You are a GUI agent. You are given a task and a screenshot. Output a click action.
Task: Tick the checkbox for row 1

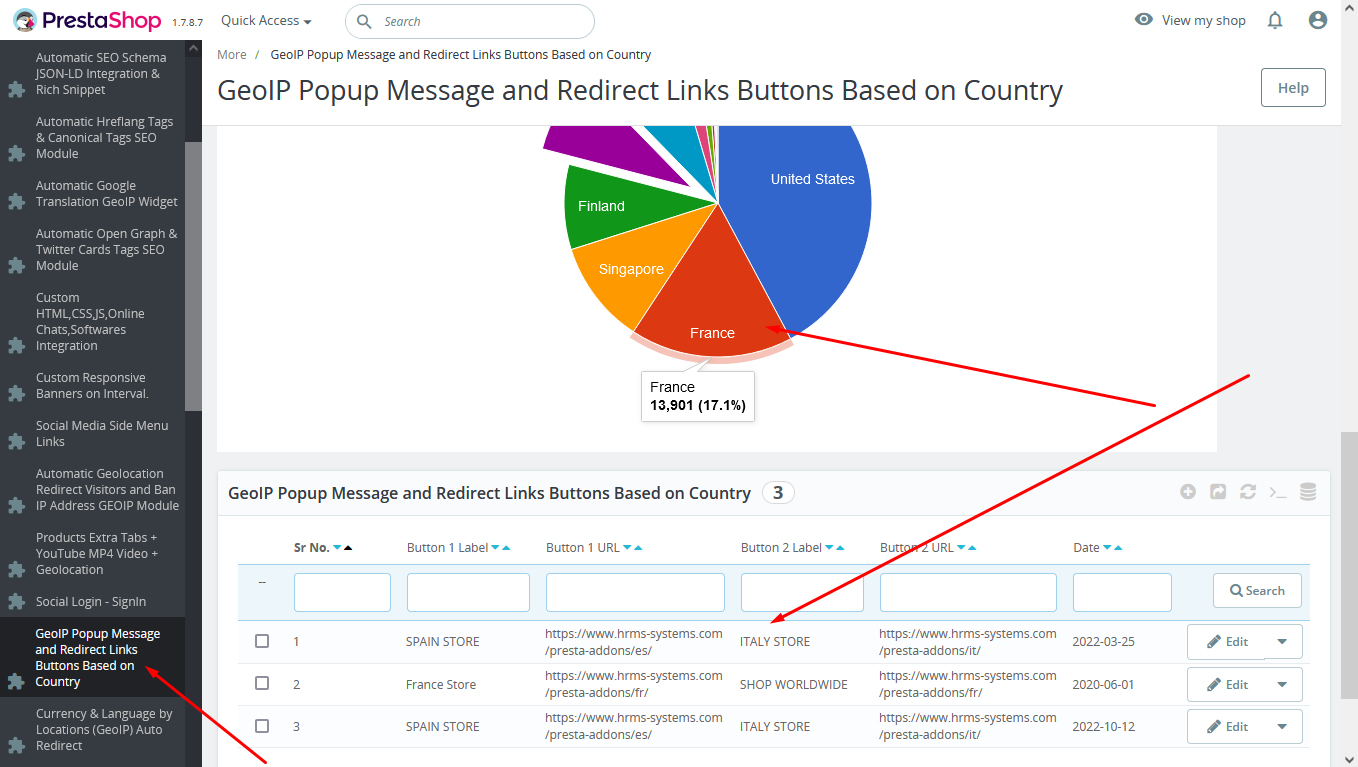[x=262, y=641]
